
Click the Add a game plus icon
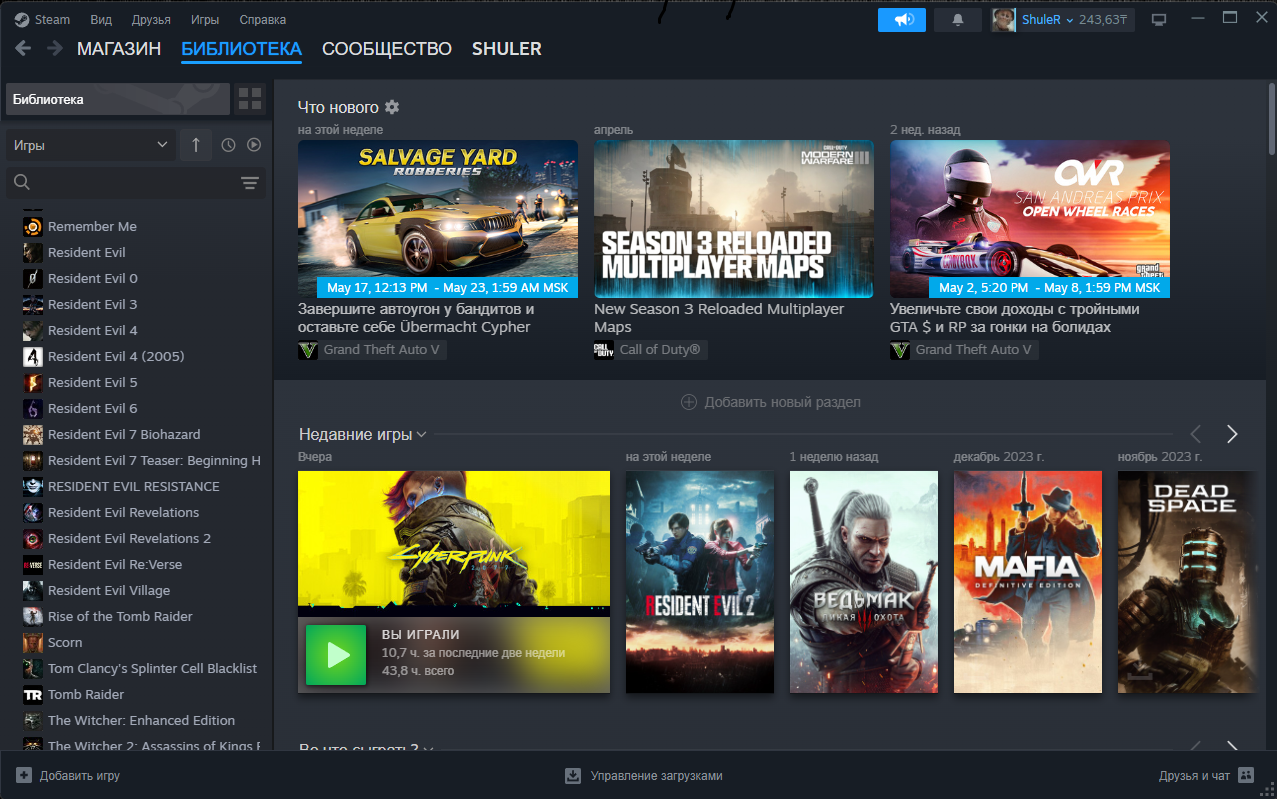click(x=24, y=775)
